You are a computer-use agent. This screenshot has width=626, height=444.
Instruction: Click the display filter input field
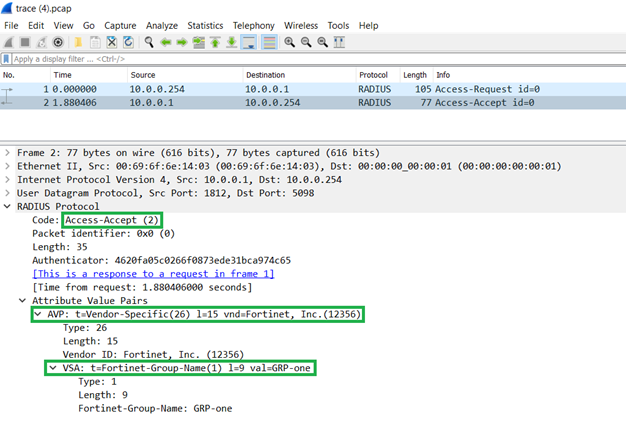coord(300,59)
